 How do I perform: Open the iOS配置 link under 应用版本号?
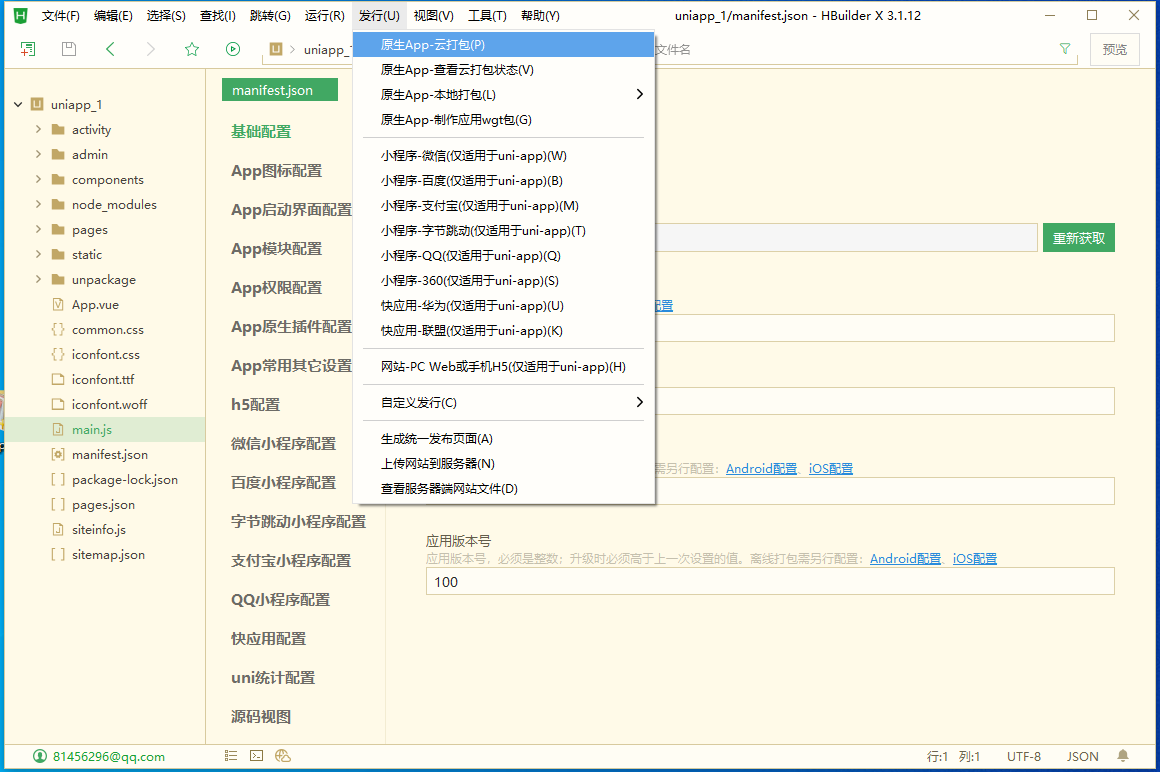tap(974, 559)
